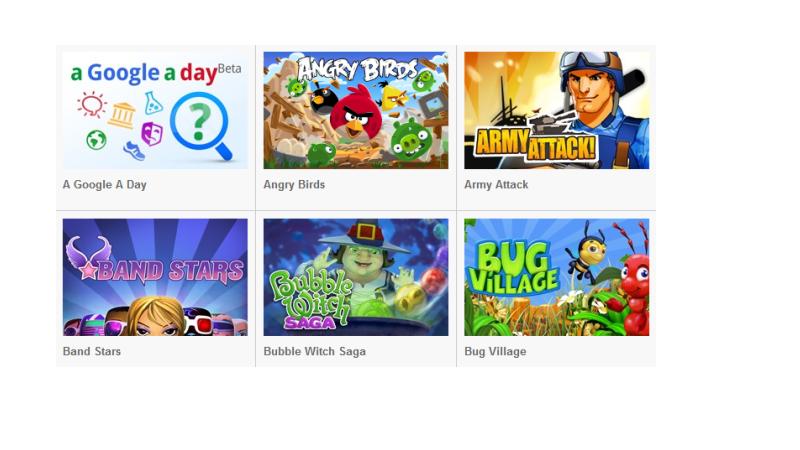Click the magnifying glass question mark icon
This screenshot has width=800, height=450.
(x=201, y=126)
